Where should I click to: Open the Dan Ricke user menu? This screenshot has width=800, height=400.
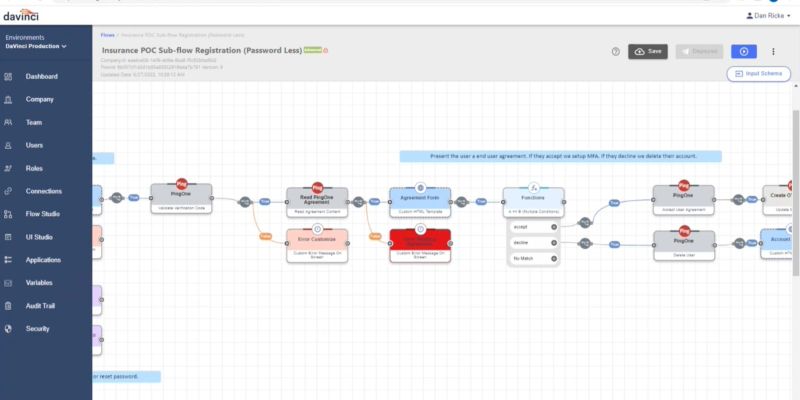(x=768, y=16)
